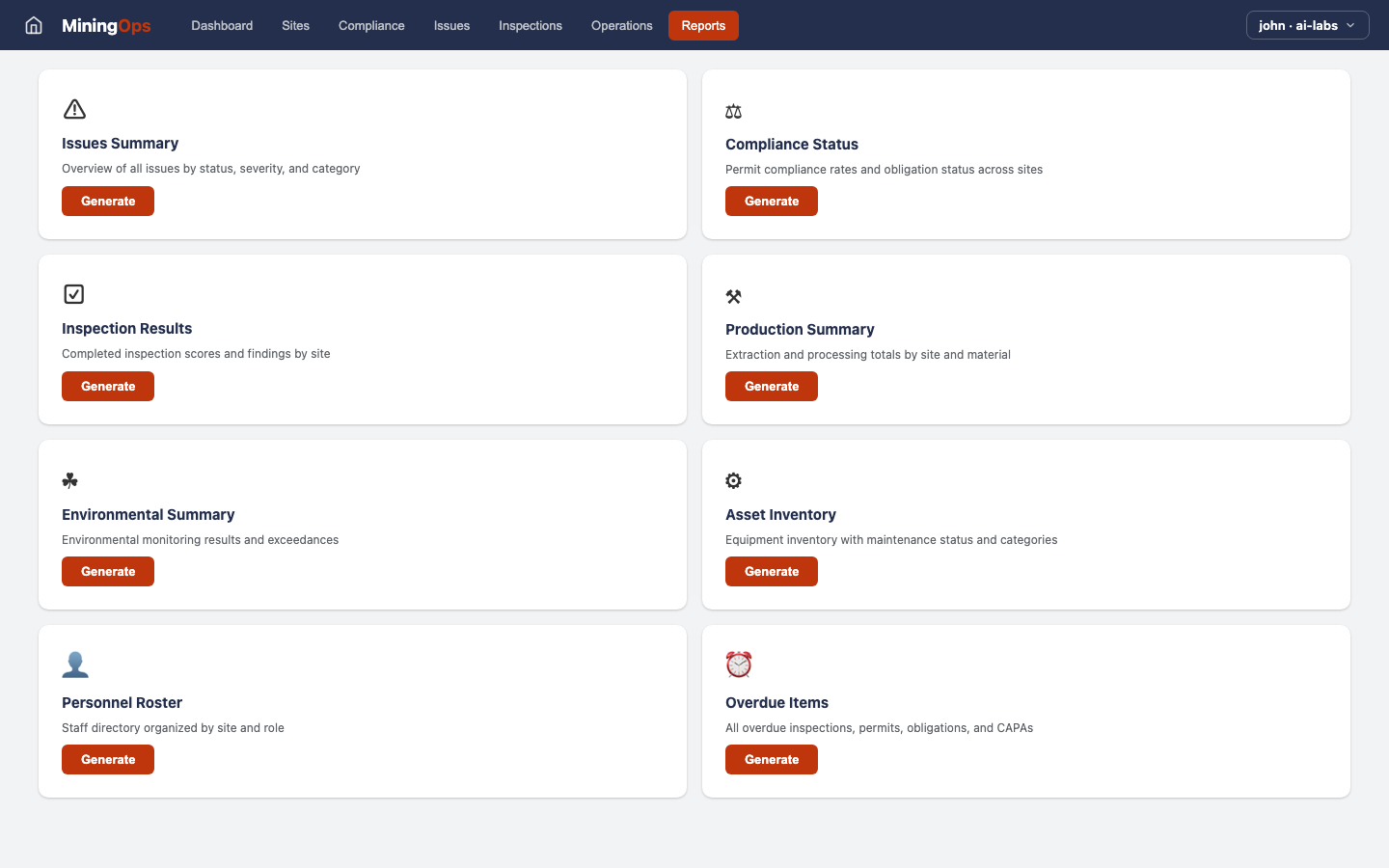
Task: Generate the Personnel Roster report
Action: pos(107,759)
